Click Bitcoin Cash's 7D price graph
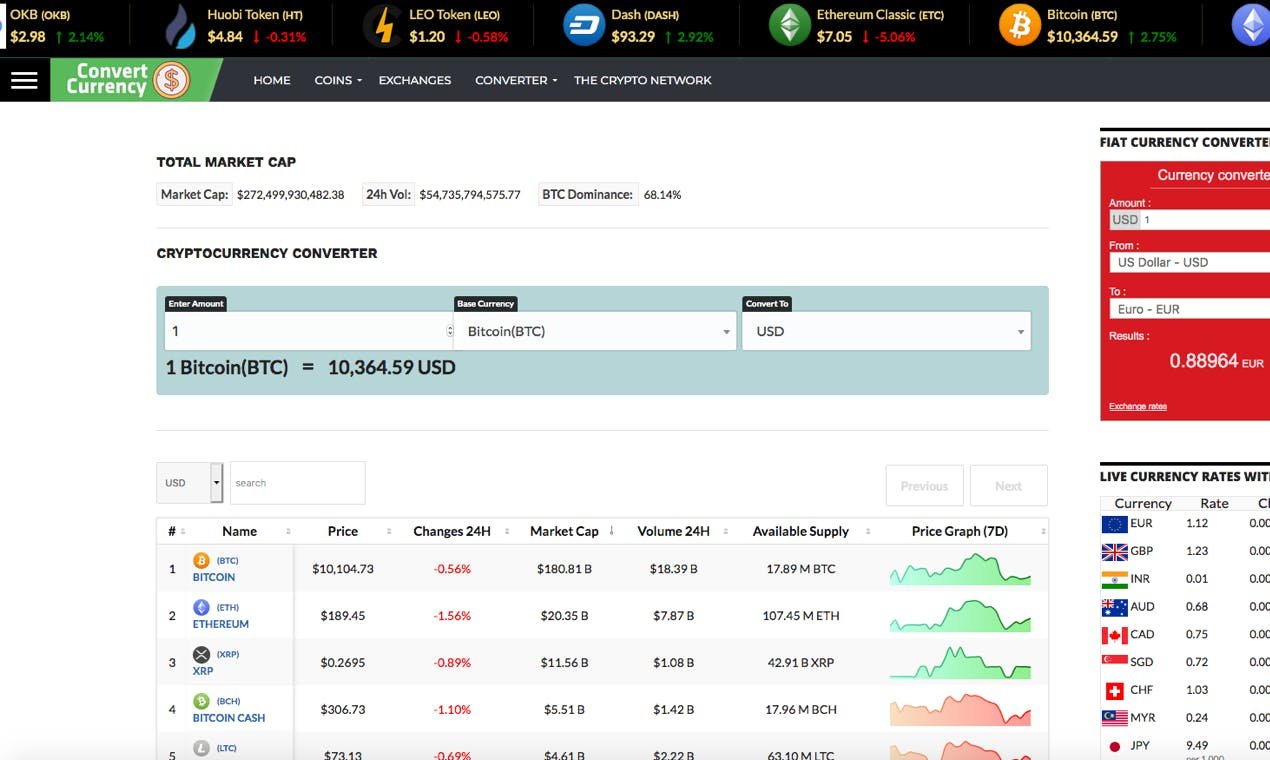1270x760 pixels. click(960, 710)
